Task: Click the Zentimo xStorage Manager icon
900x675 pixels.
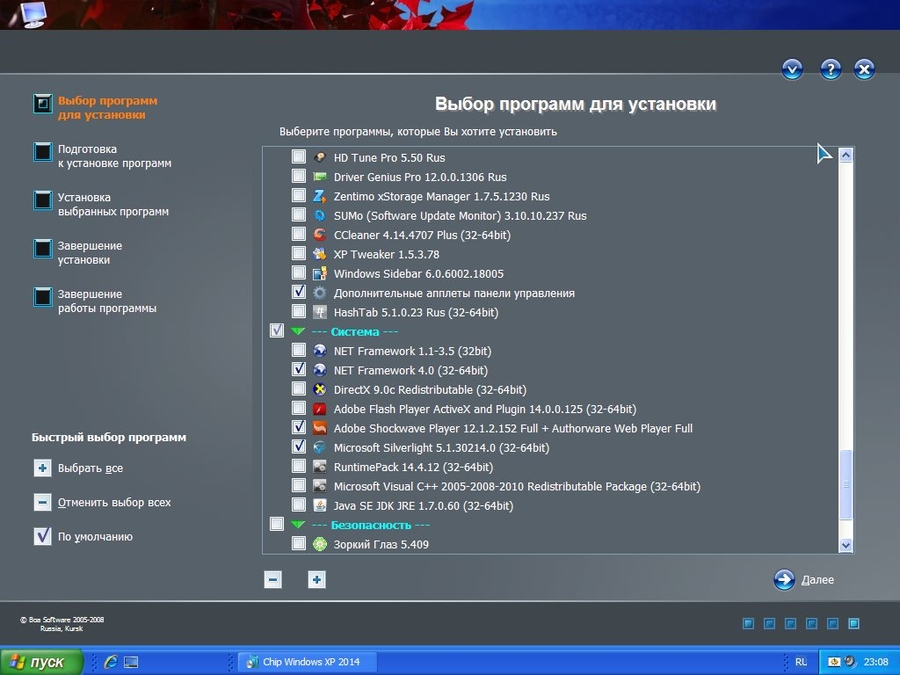Action: pyautogui.click(x=320, y=196)
